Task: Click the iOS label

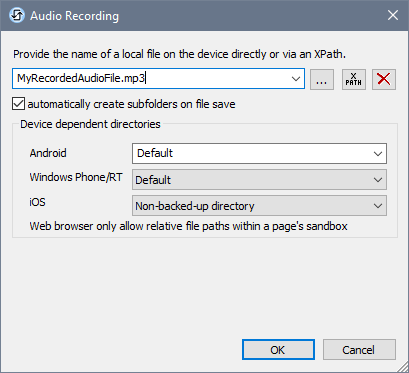Action: 37,202
